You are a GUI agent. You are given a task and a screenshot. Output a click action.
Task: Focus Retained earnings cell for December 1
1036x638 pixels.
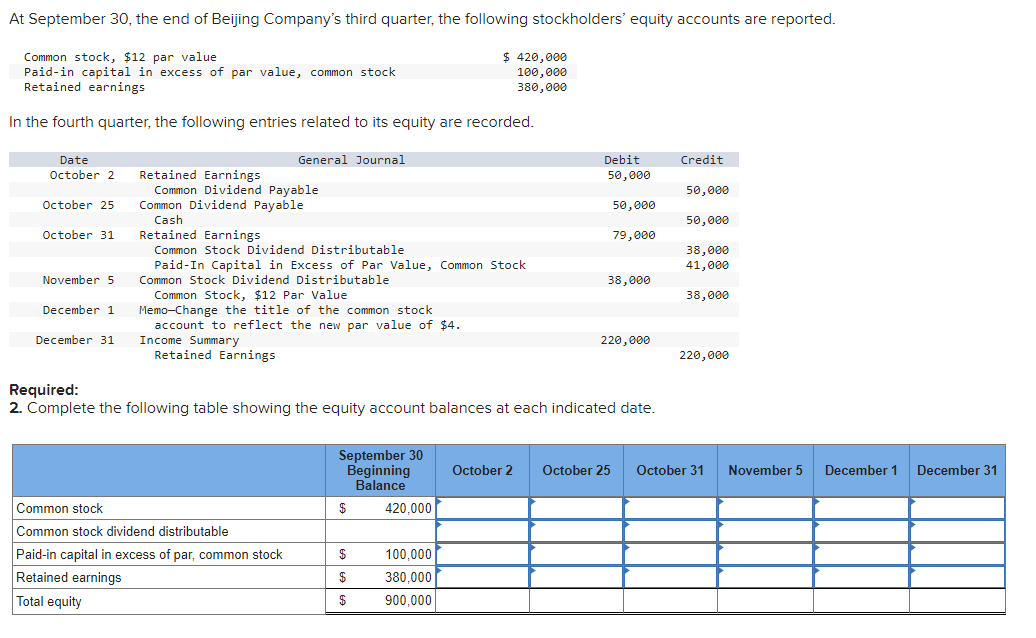click(x=861, y=577)
